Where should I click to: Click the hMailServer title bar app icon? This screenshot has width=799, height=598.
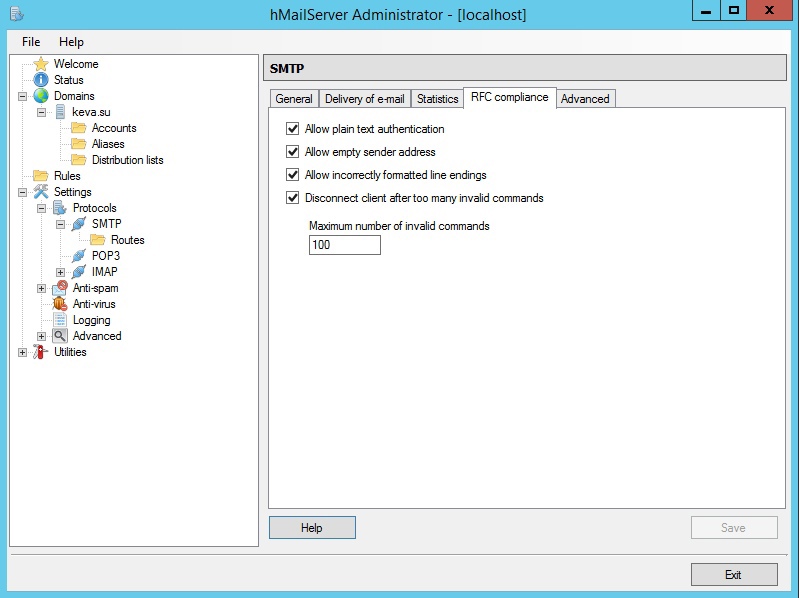point(17,14)
